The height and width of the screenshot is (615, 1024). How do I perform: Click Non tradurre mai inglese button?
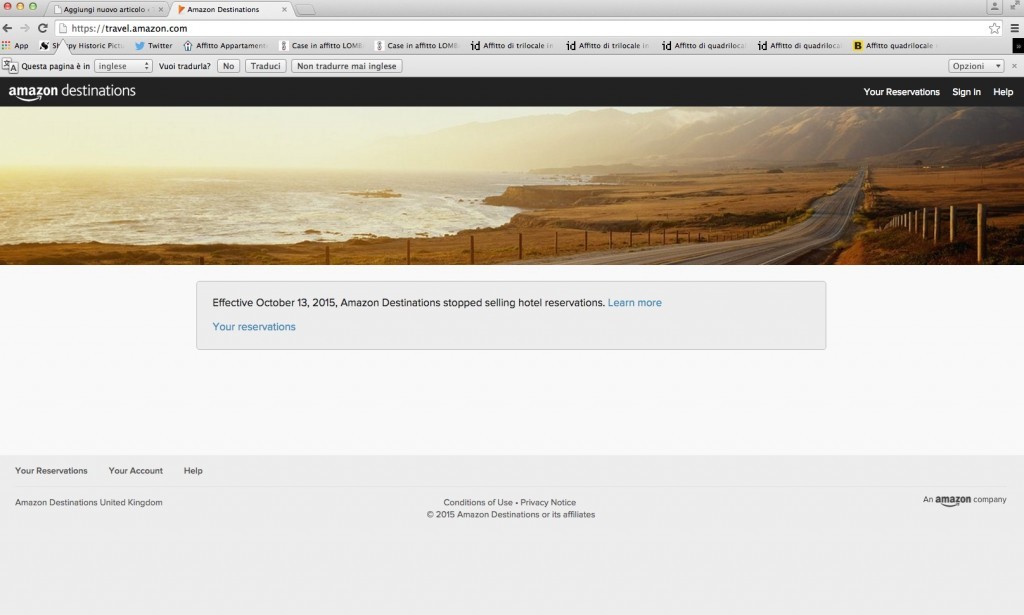[x=345, y=66]
